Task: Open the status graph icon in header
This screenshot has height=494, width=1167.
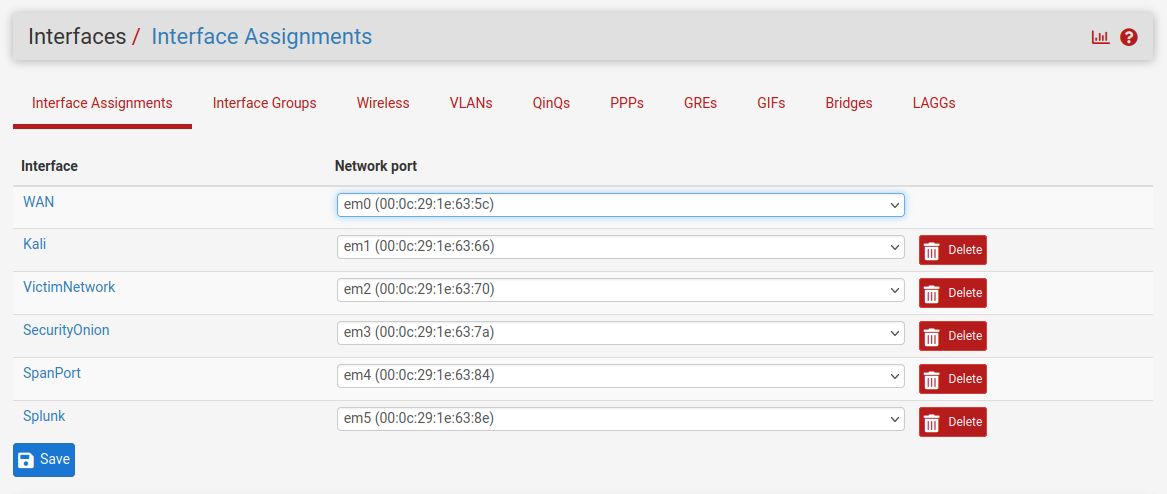Action: point(1100,37)
